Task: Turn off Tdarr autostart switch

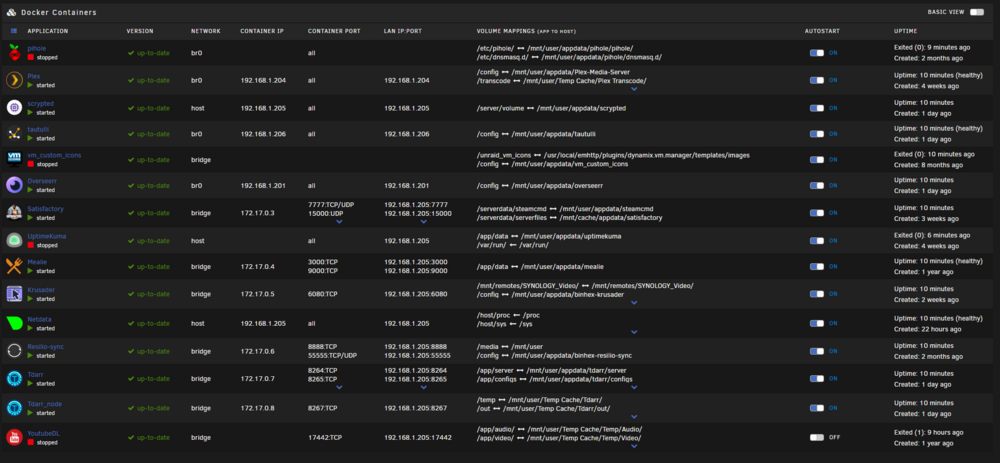Action: (817, 378)
